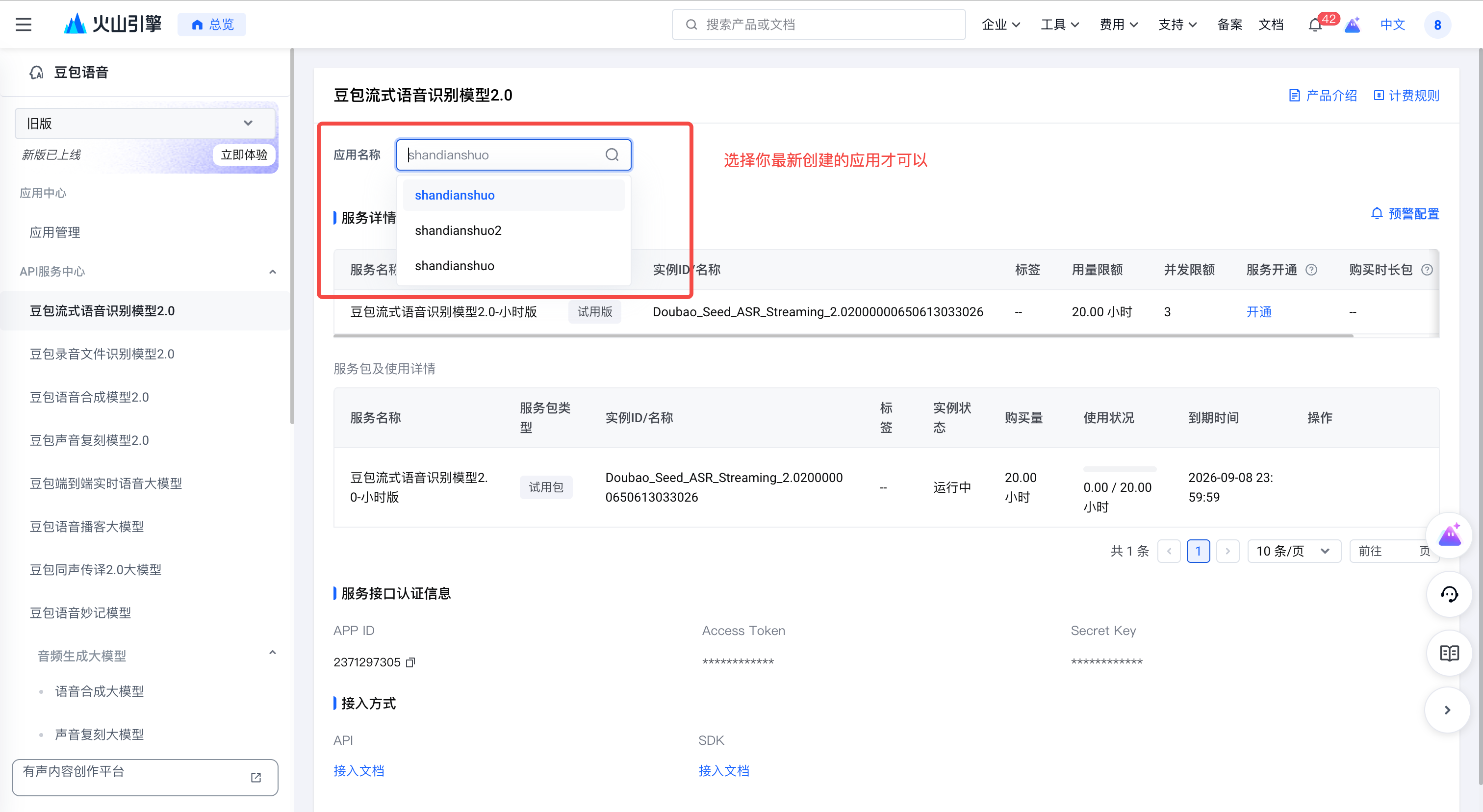The height and width of the screenshot is (812, 1483).
Task: Open 有声内容创作平台 via external link icon
Action: click(x=256, y=778)
